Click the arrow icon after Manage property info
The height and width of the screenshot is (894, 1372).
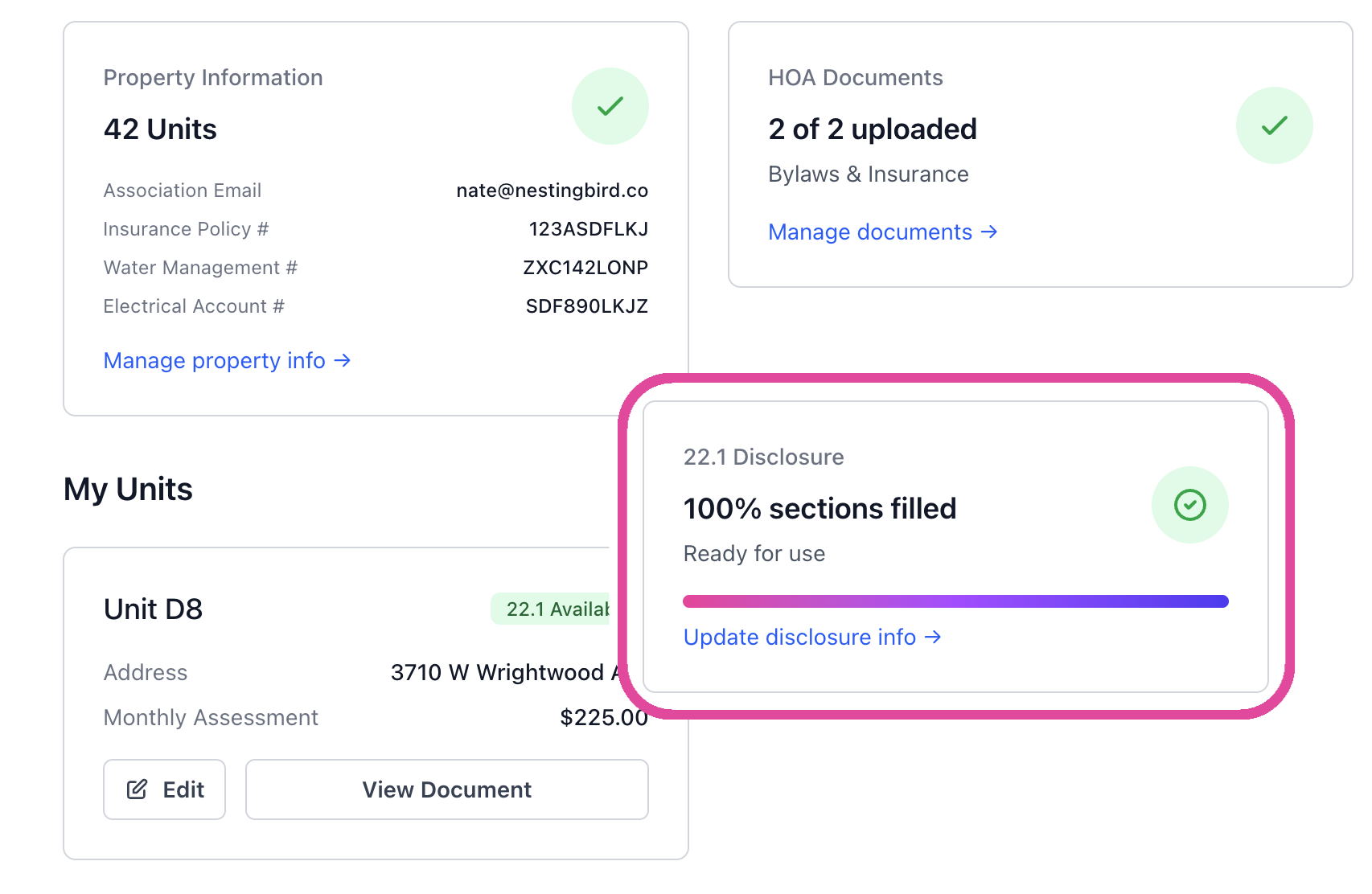click(x=343, y=361)
